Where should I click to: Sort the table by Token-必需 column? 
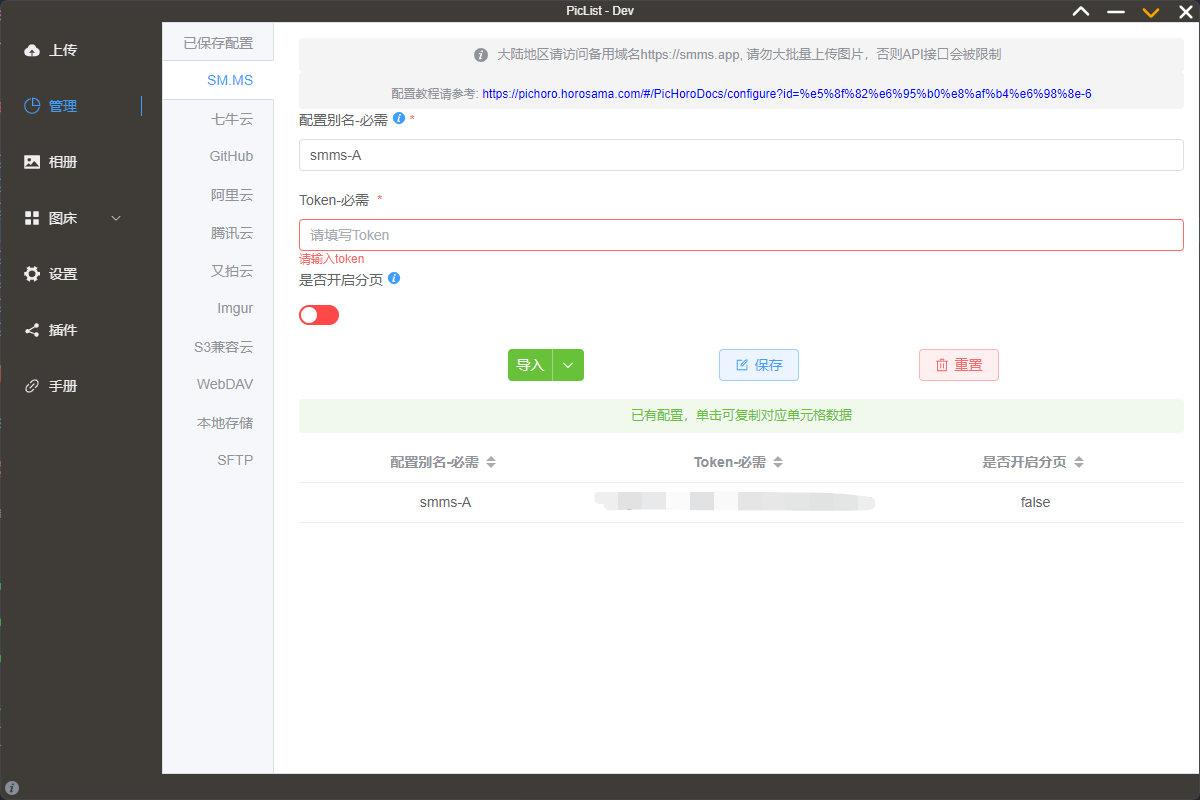pos(778,462)
